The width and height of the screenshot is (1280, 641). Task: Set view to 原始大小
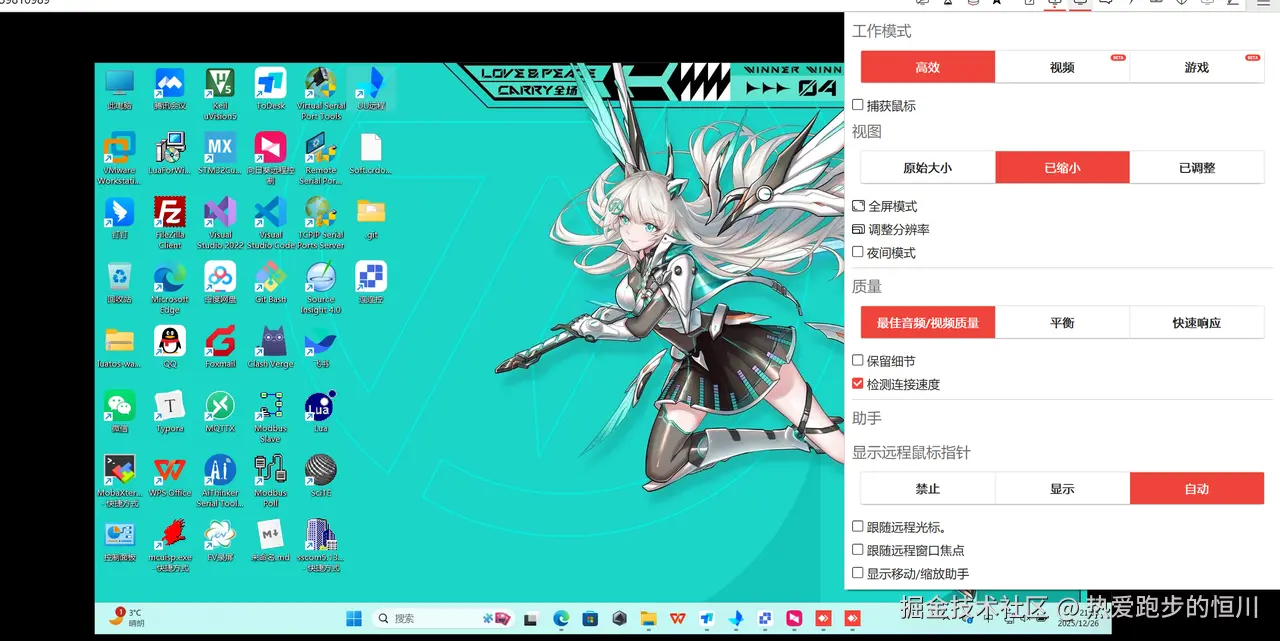pos(928,167)
